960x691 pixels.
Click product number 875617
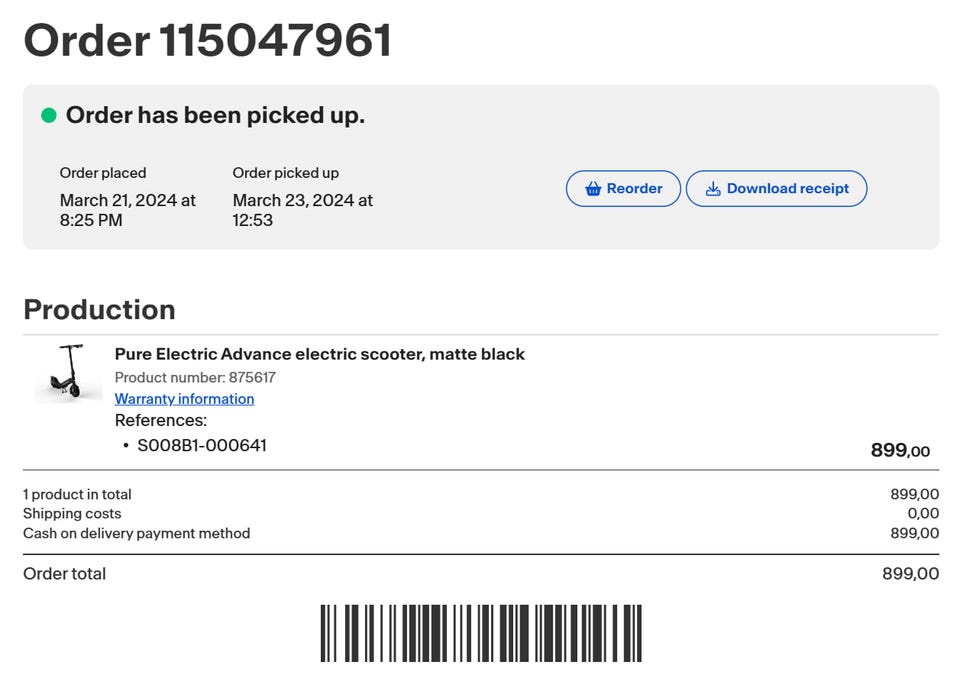[x=195, y=378]
